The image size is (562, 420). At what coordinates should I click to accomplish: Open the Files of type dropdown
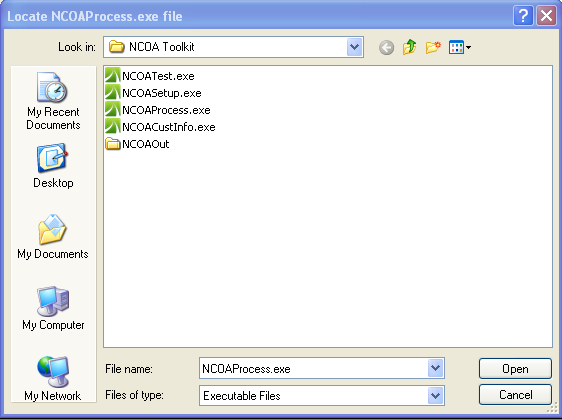(435, 396)
